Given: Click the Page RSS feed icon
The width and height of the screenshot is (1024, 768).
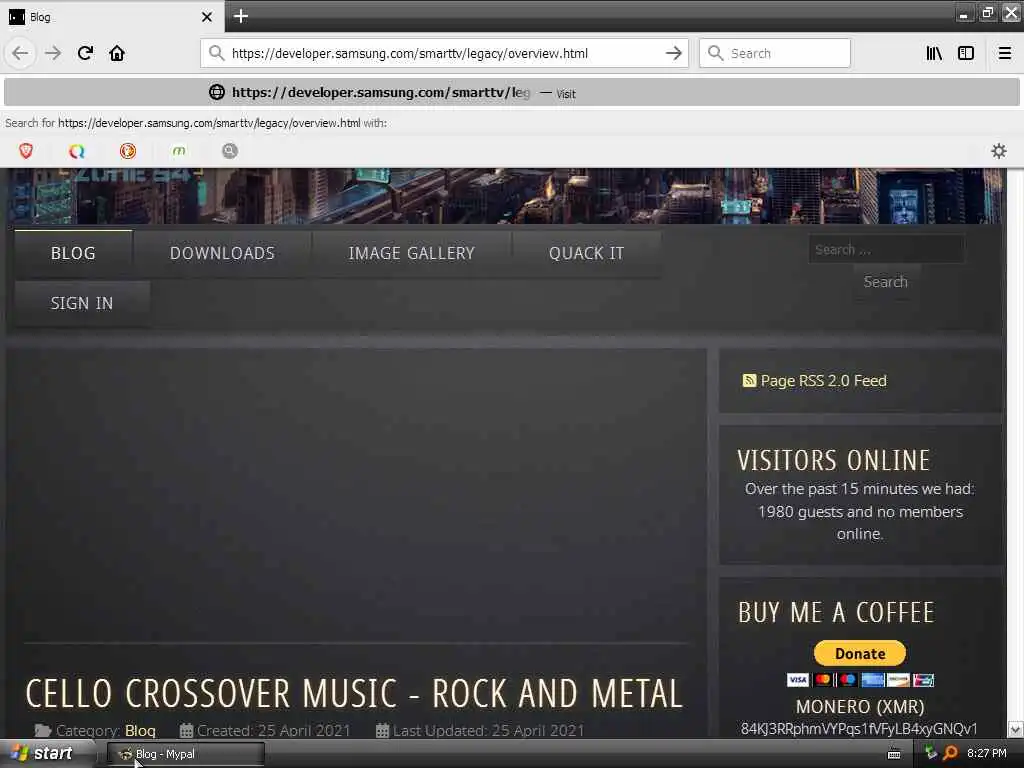Looking at the screenshot, I should (749, 380).
